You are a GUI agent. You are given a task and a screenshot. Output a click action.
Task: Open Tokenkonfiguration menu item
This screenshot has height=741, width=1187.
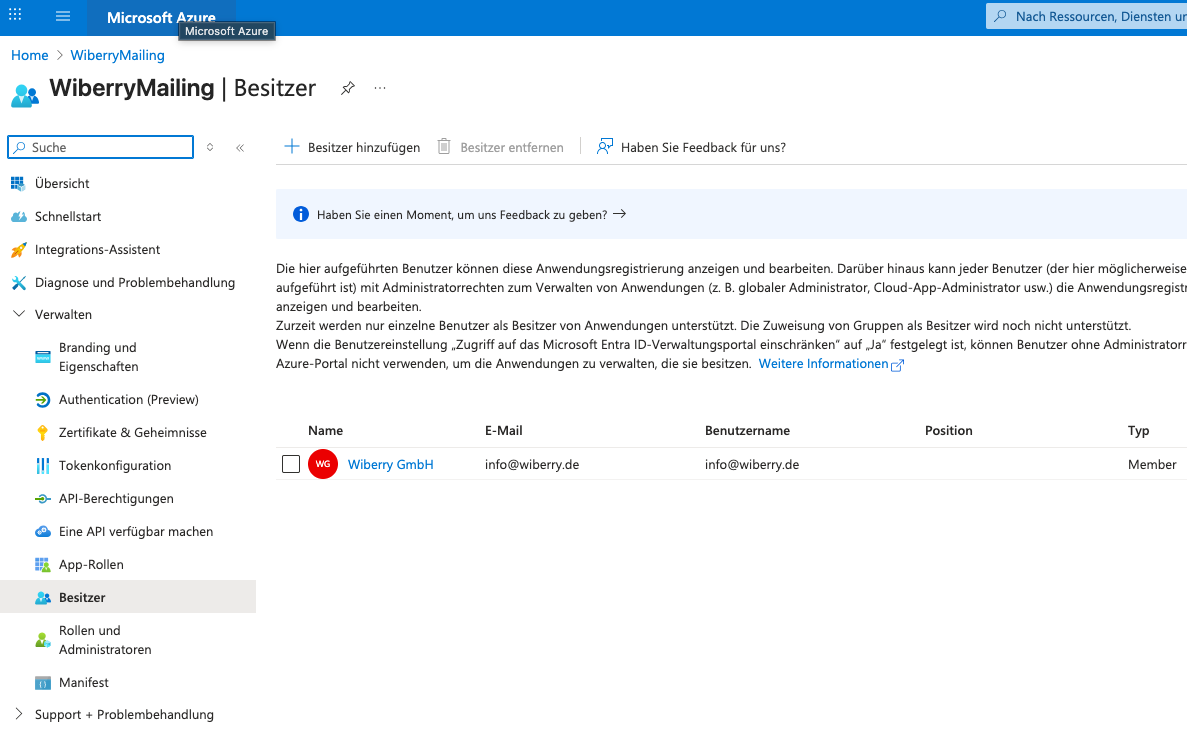(114, 465)
